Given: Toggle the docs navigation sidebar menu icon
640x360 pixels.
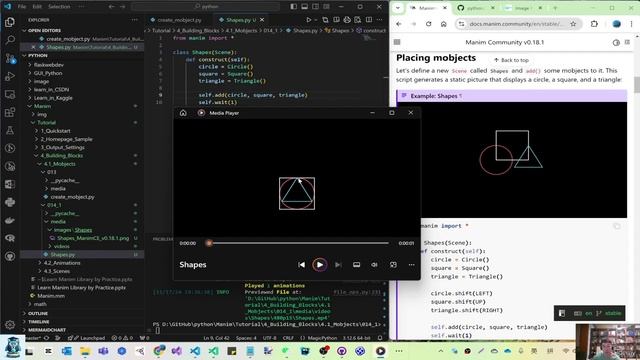Looking at the screenshot, I should 397,42.
